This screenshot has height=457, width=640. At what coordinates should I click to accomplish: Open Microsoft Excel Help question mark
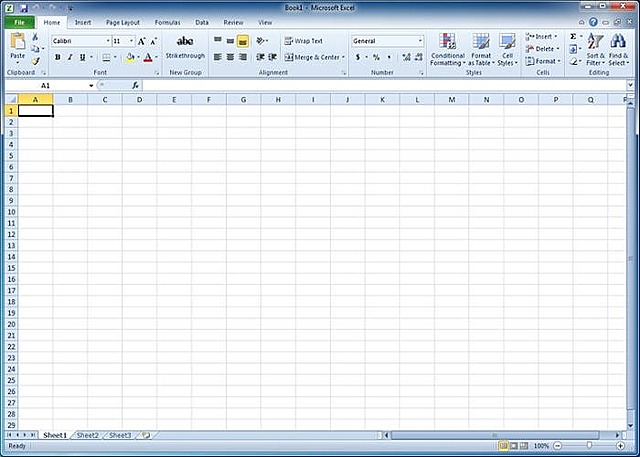593,22
